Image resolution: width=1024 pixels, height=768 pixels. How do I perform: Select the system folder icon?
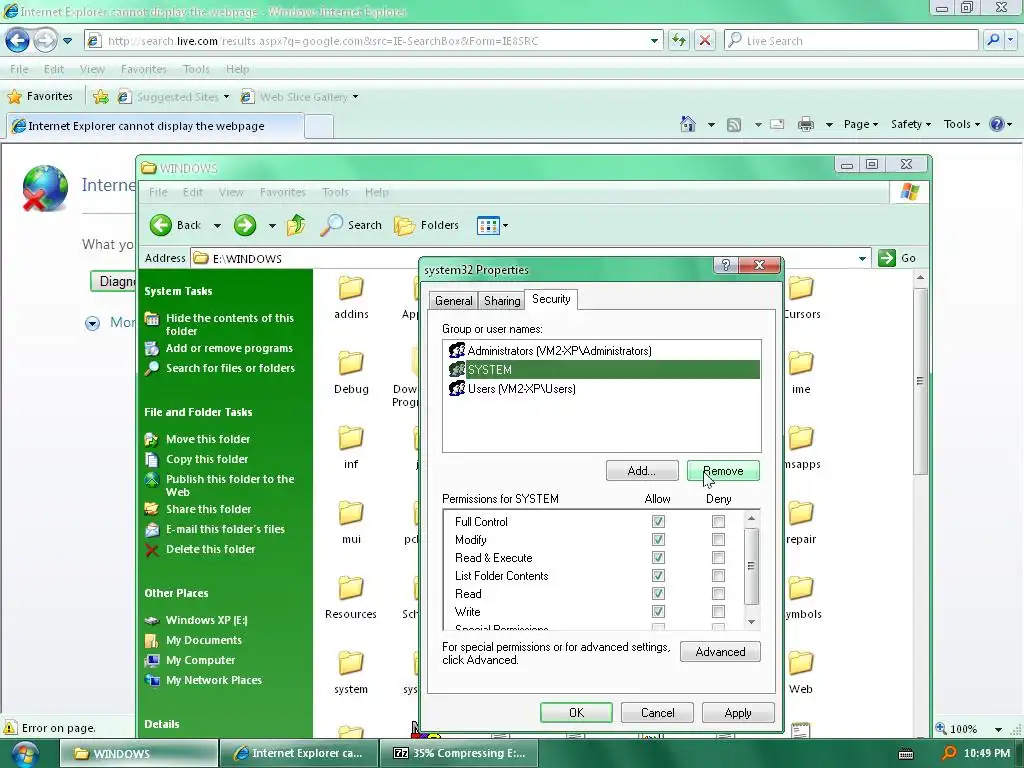pos(351,663)
